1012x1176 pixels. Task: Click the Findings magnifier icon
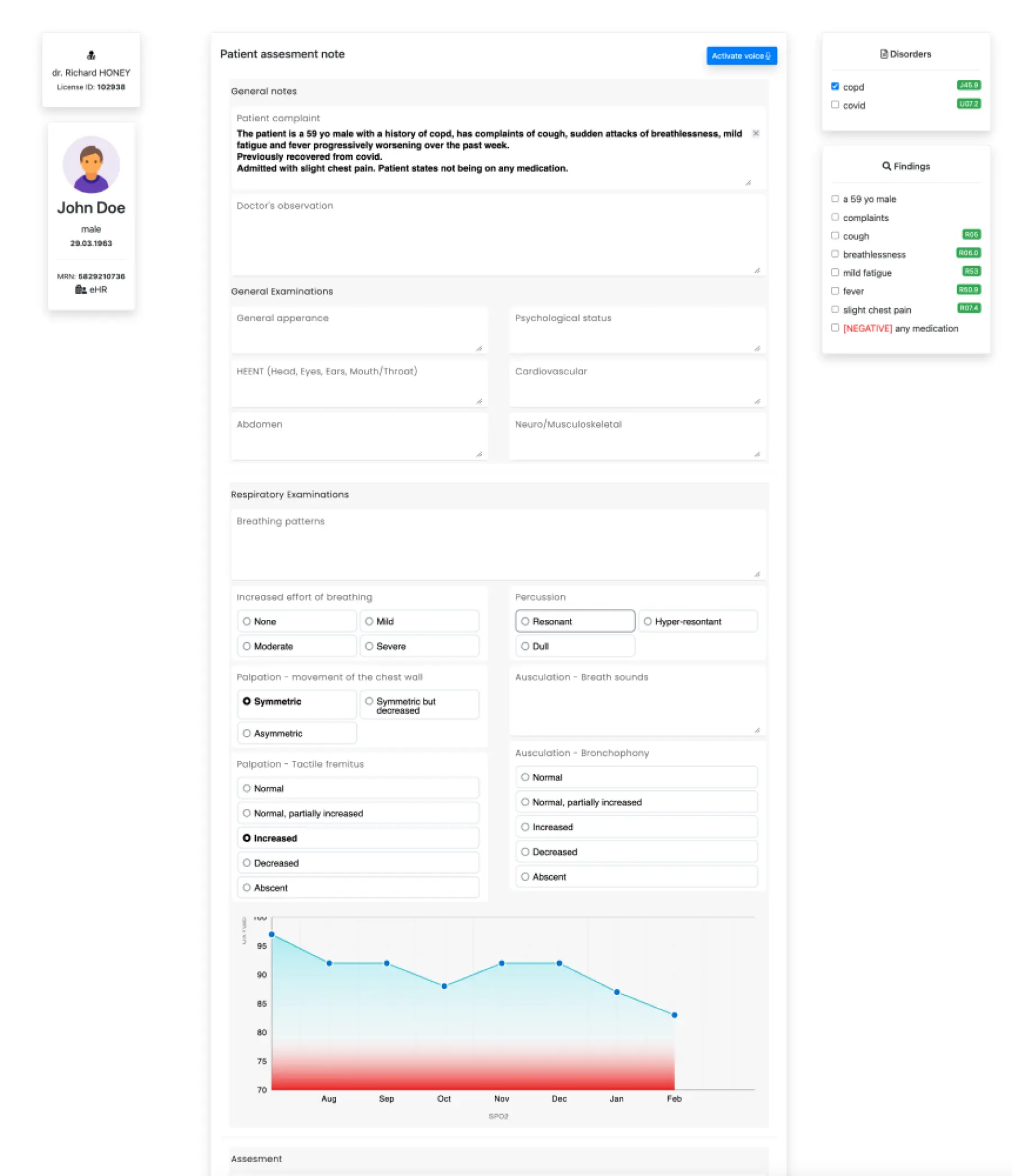886,166
